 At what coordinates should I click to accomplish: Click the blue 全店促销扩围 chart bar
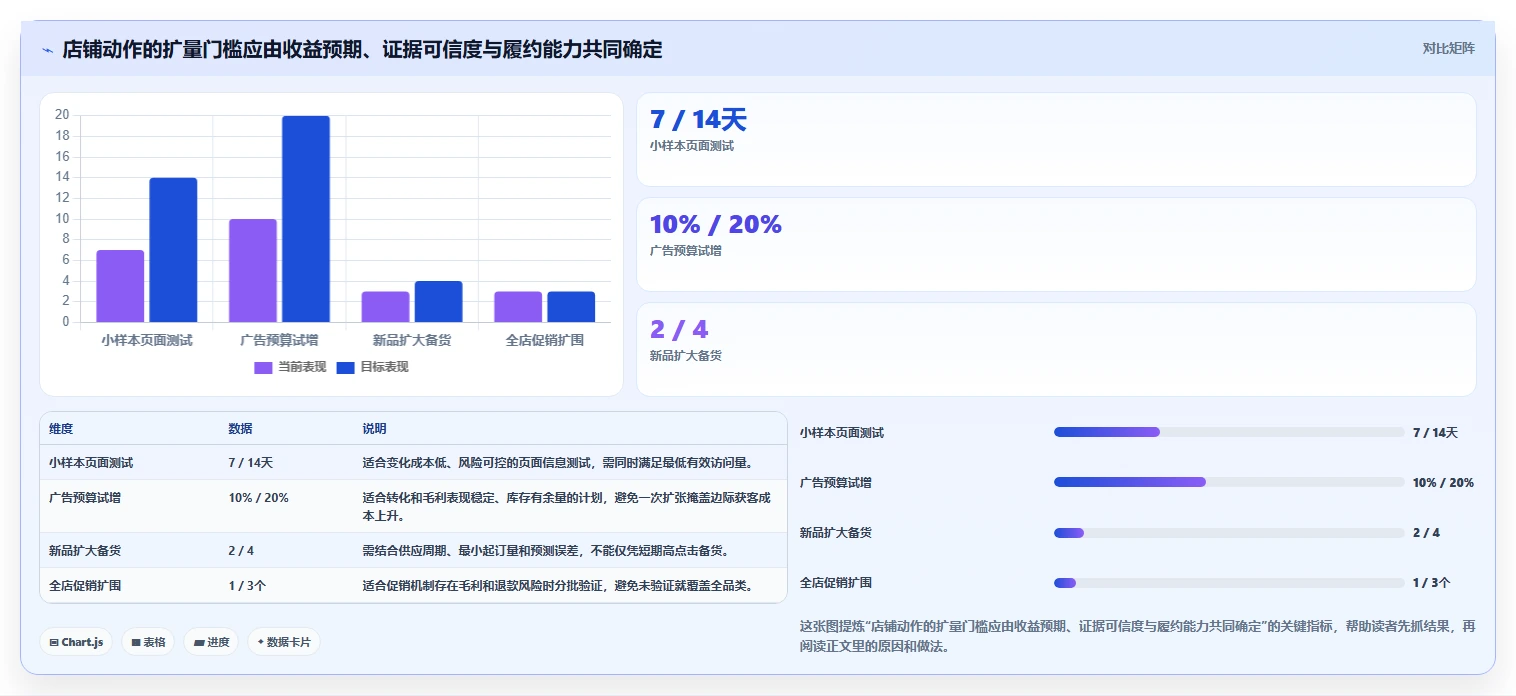click(571, 307)
